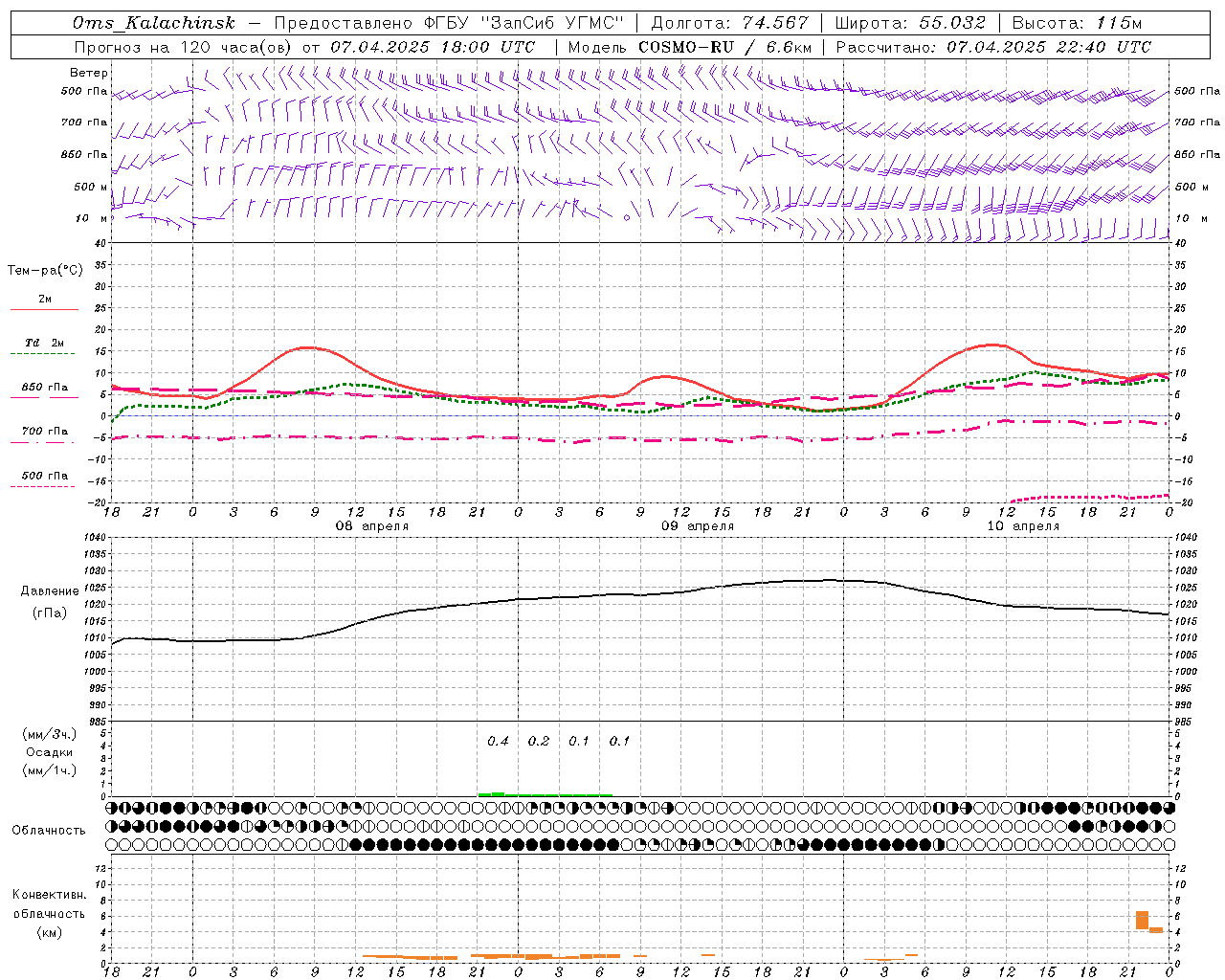Screen dimensions: 1225x980
Task: Select the text ФГБУ "ЗапСиб УГМС"
Action: coord(524,23)
